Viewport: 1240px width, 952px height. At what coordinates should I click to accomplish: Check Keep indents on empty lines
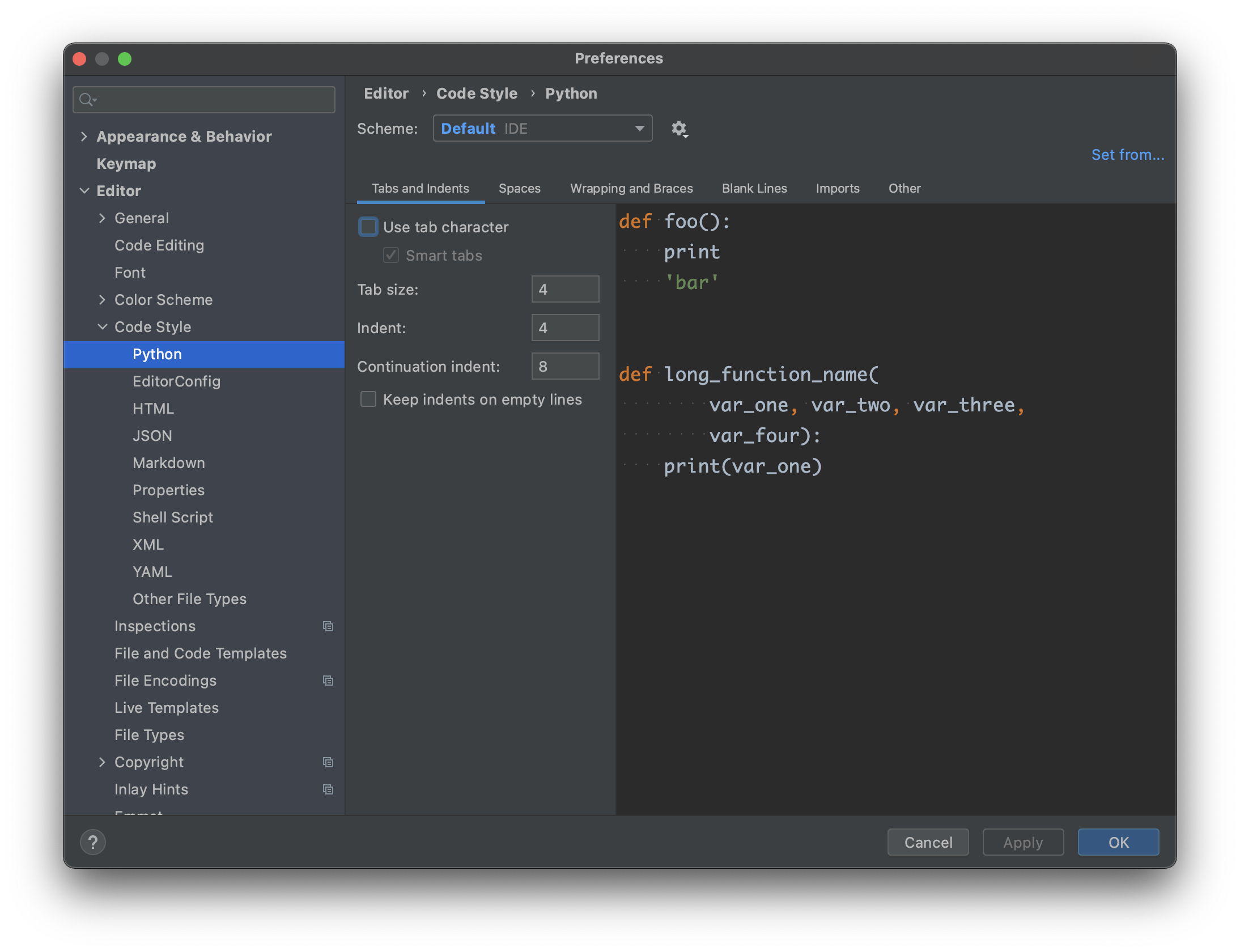(368, 399)
